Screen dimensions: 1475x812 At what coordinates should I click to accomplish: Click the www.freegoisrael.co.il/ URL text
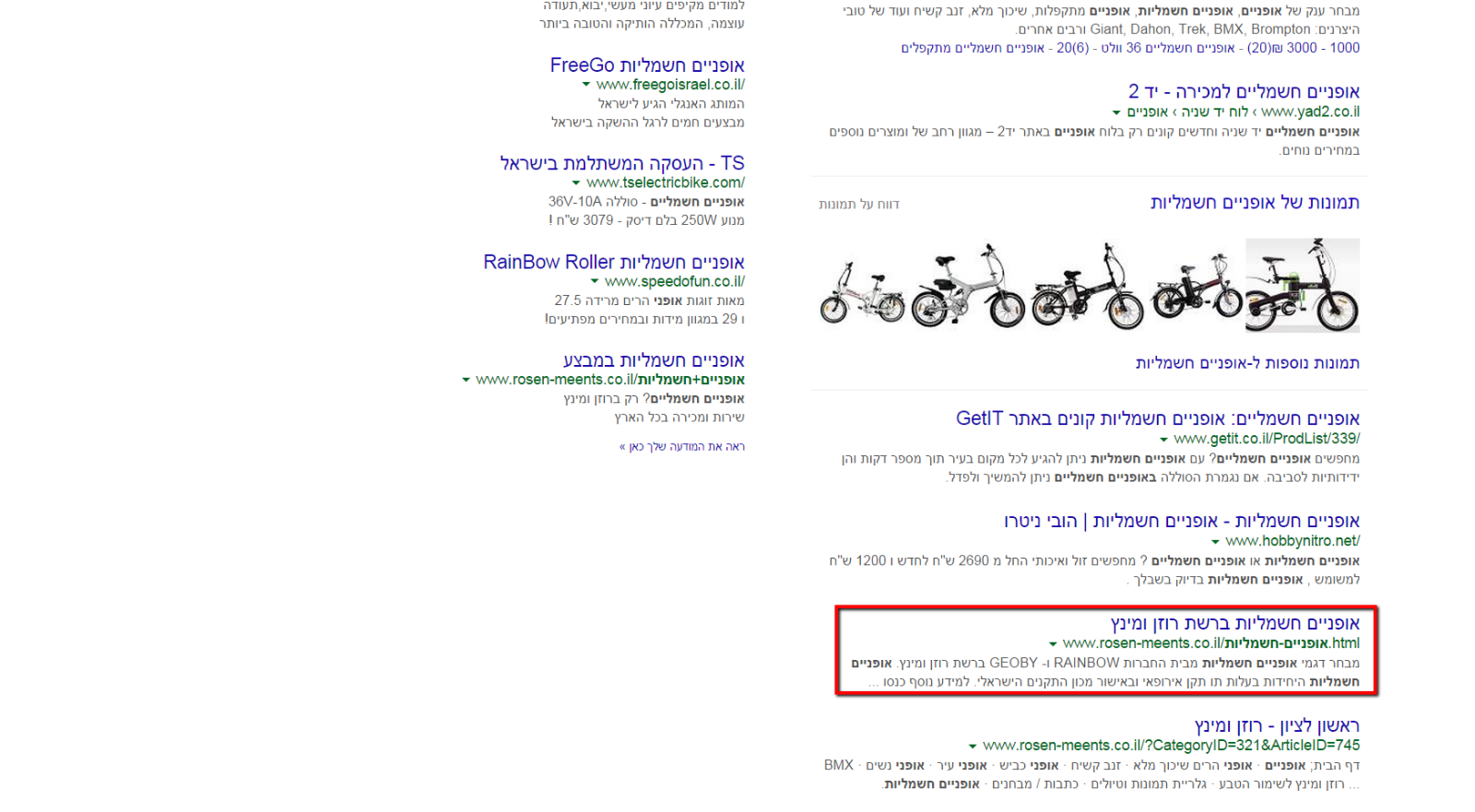(x=670, y=85)
